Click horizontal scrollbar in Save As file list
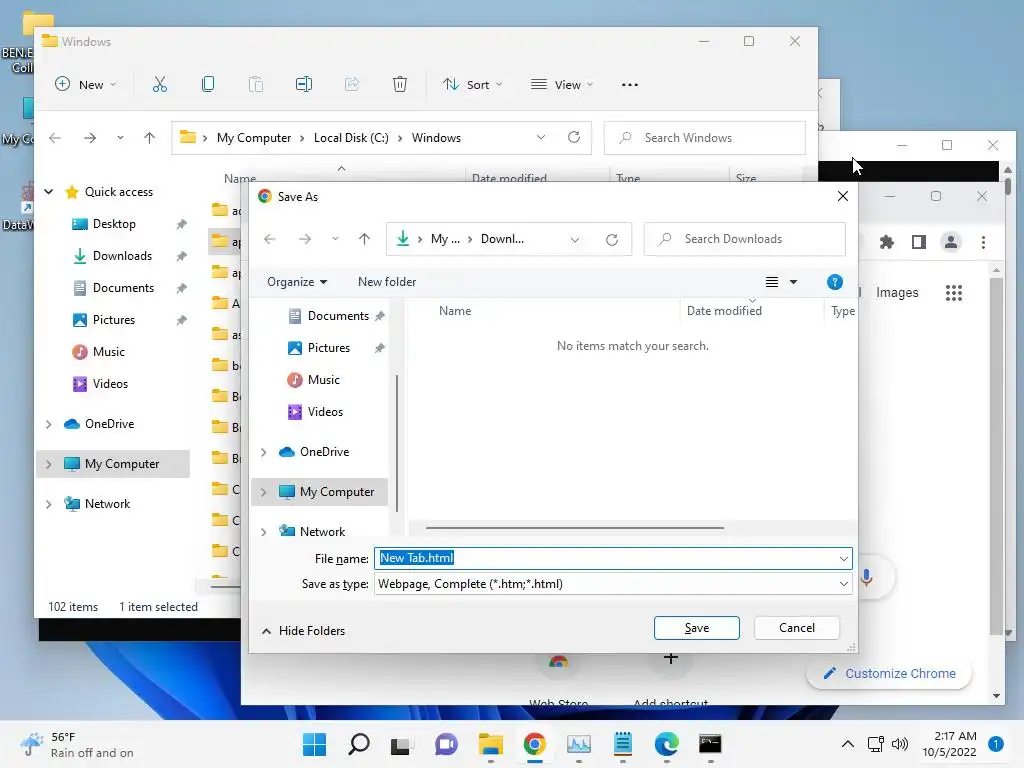 tap(574, 528)
